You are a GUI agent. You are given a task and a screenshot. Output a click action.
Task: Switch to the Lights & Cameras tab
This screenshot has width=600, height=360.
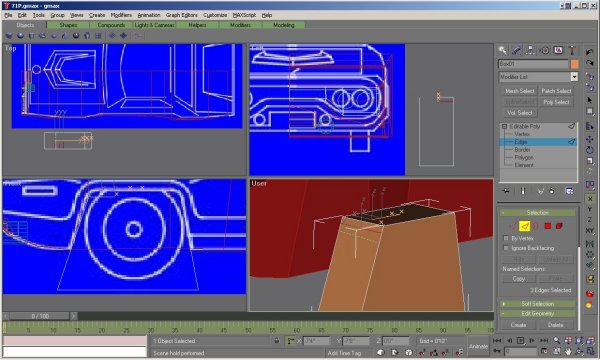point(154,25)
